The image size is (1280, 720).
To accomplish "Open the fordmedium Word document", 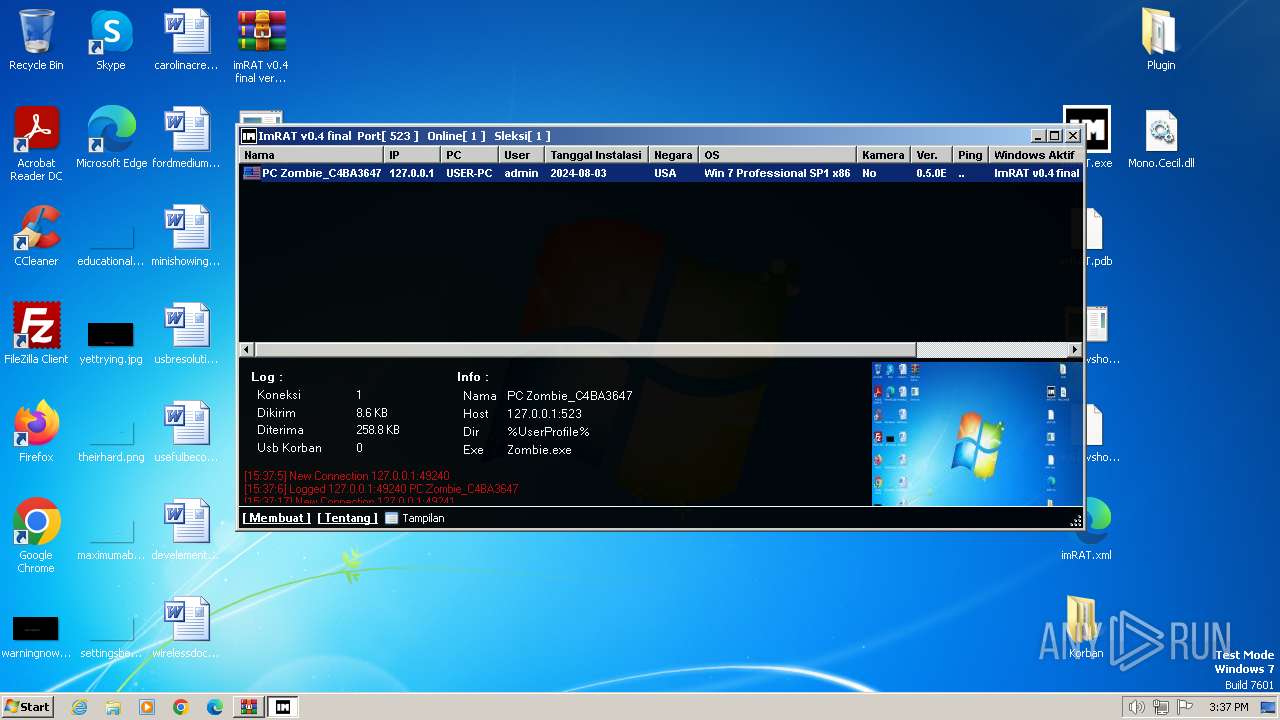I will pos(186,138).
